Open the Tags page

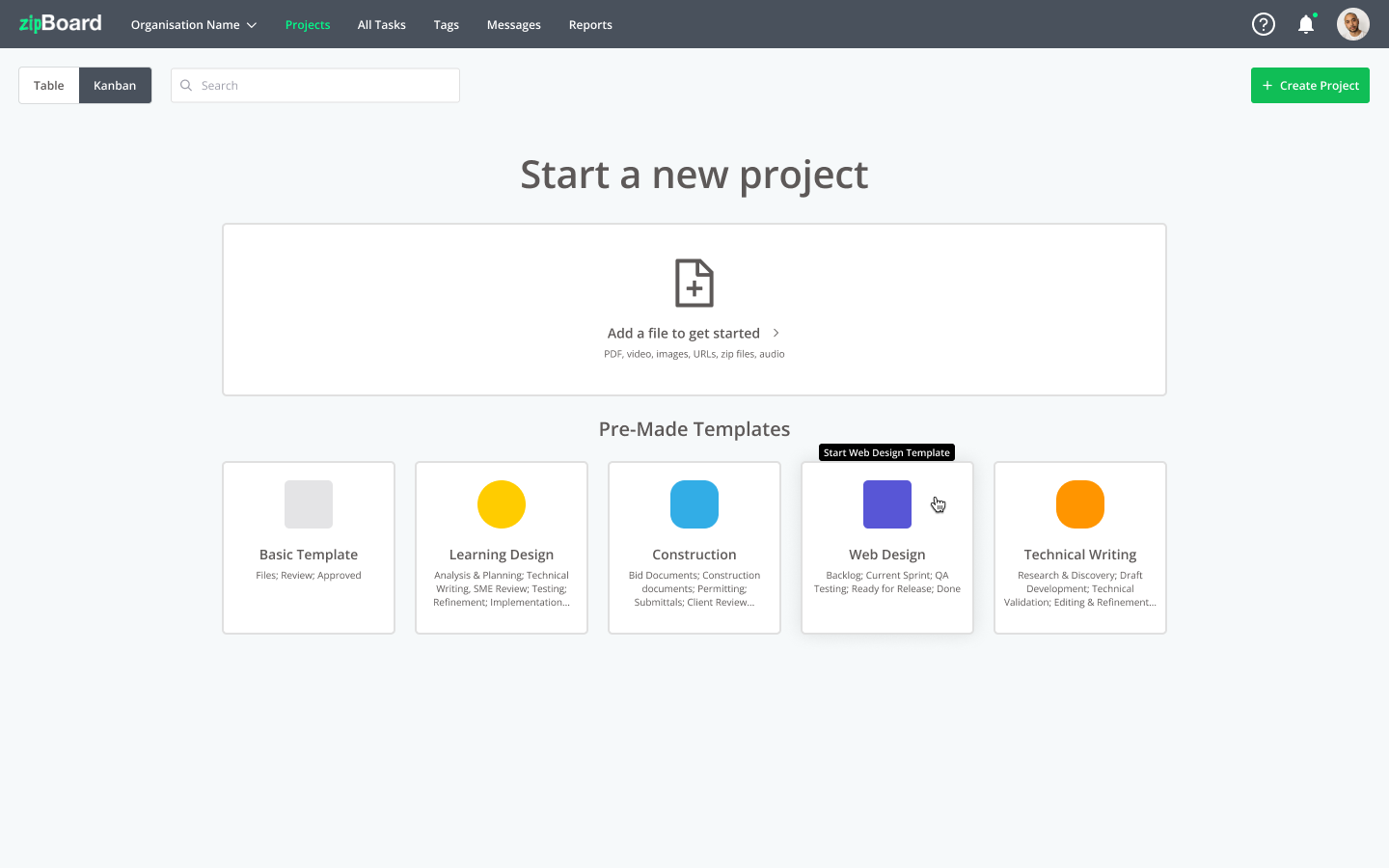[x=447, y=25]
